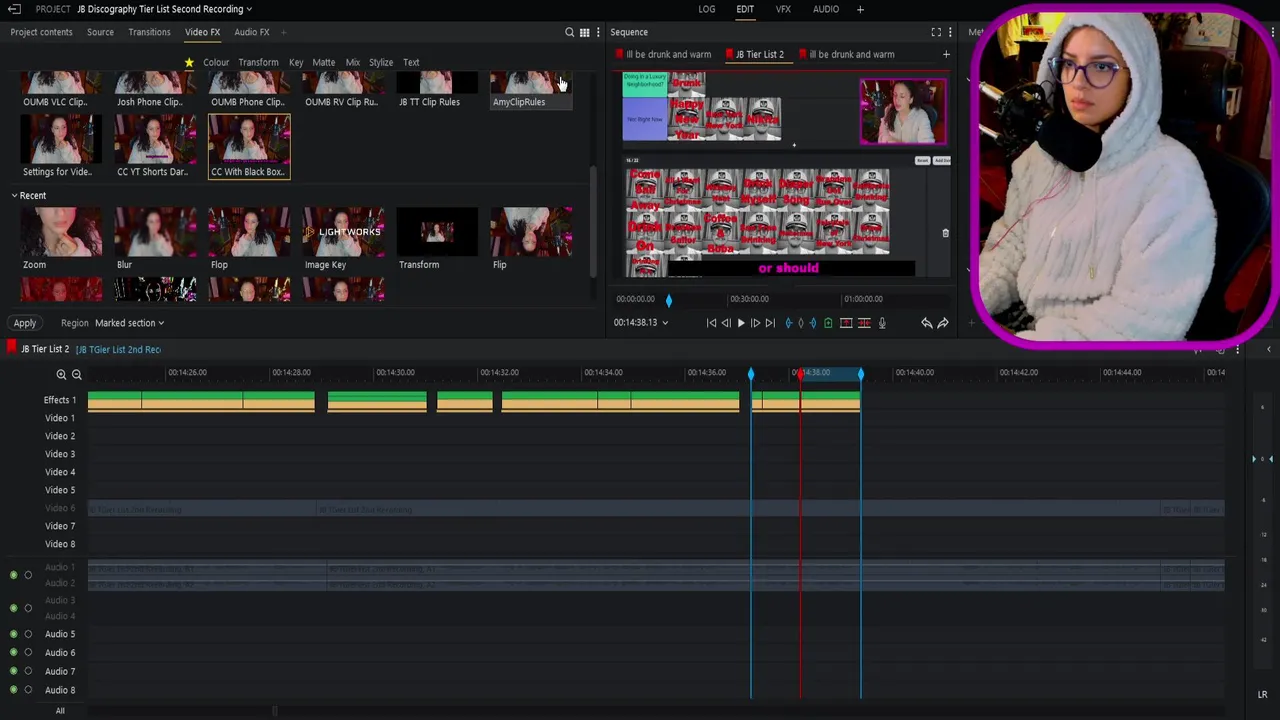The height and width of the screenshot is (720, 1280).
Task: Open the search icon in the Video FX panel
Action: click(x=570, y=32)
